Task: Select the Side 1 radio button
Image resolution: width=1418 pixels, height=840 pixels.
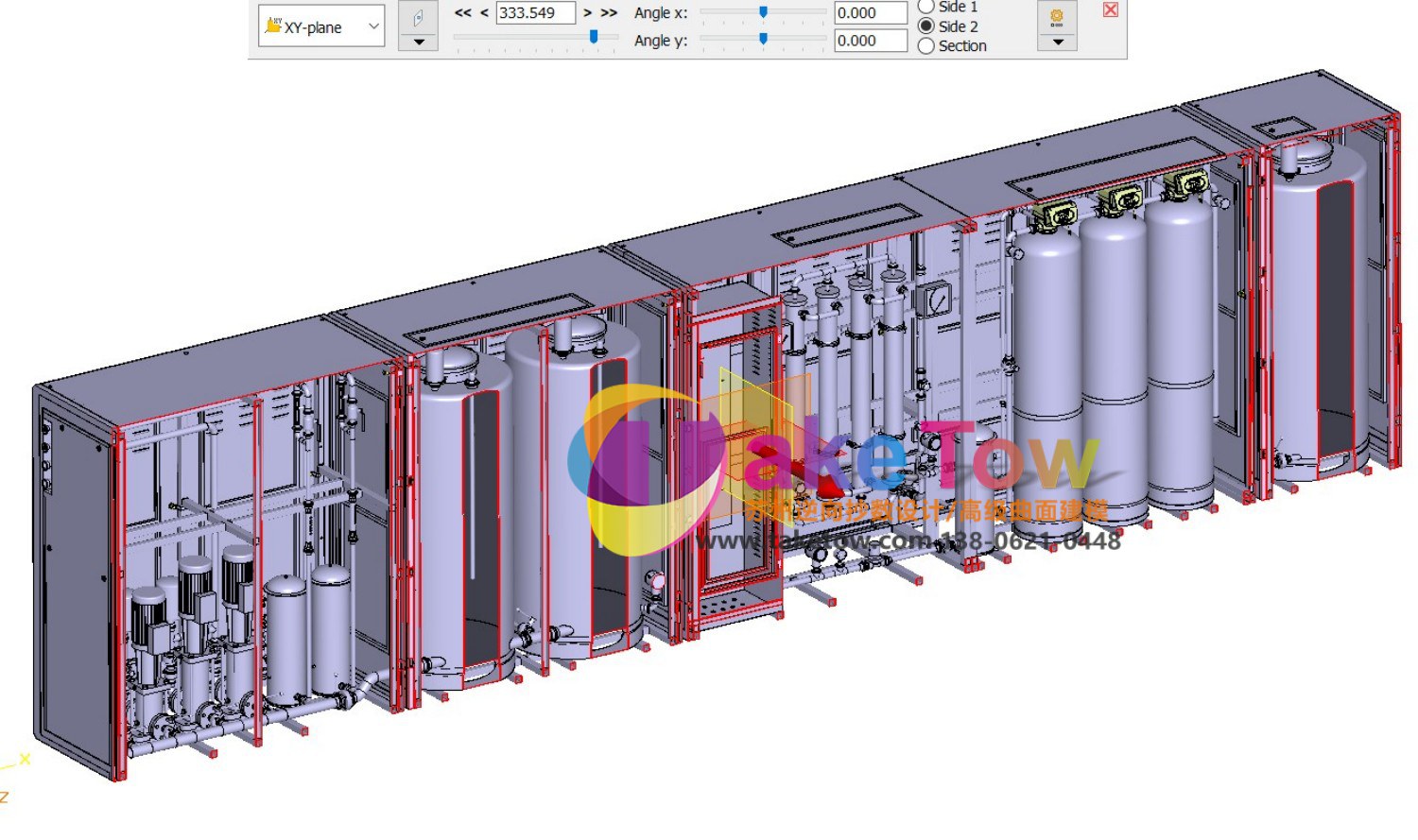Action: coord(926,7)
